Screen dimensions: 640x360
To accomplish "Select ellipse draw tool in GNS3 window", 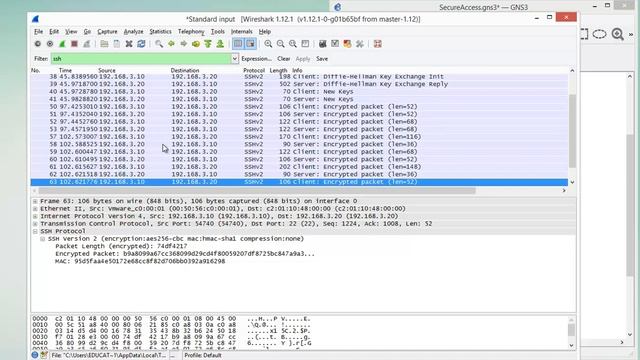I will point(600,34).
